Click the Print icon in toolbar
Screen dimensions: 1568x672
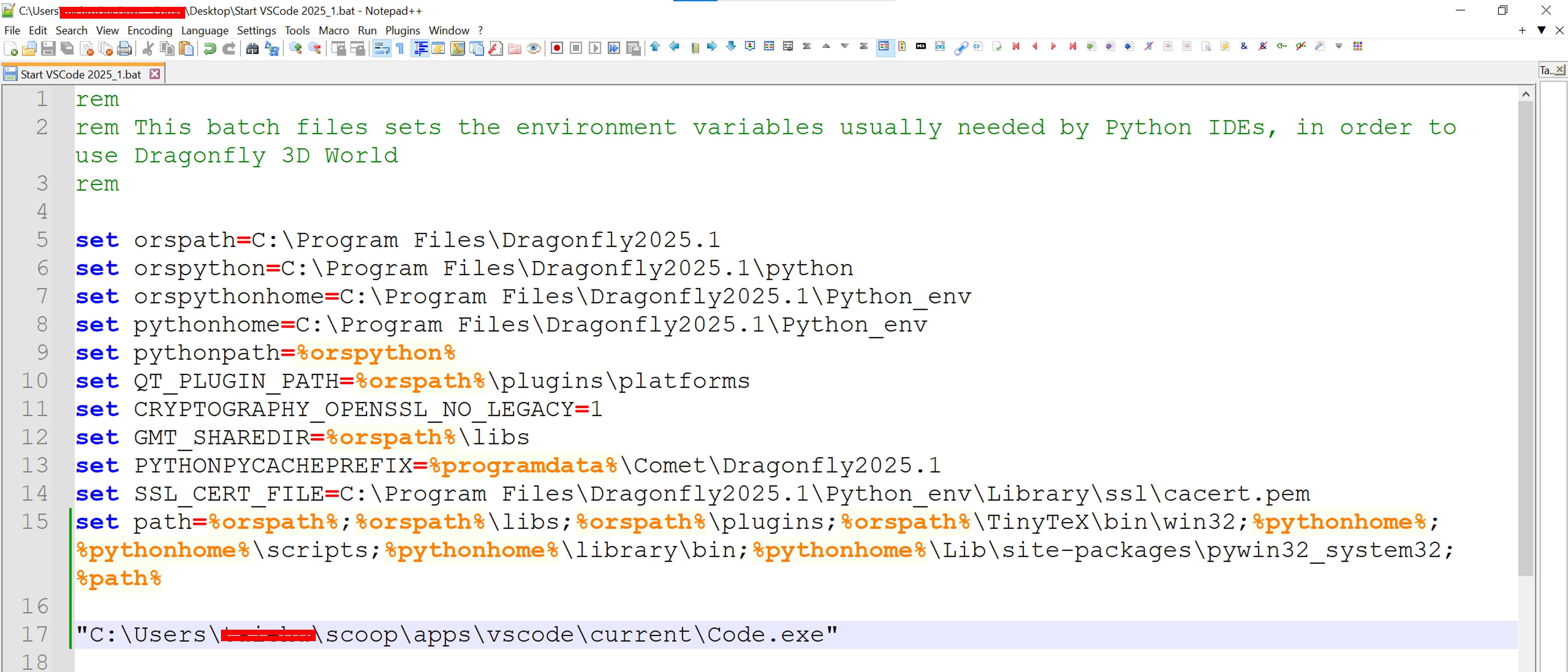point(124,48)
